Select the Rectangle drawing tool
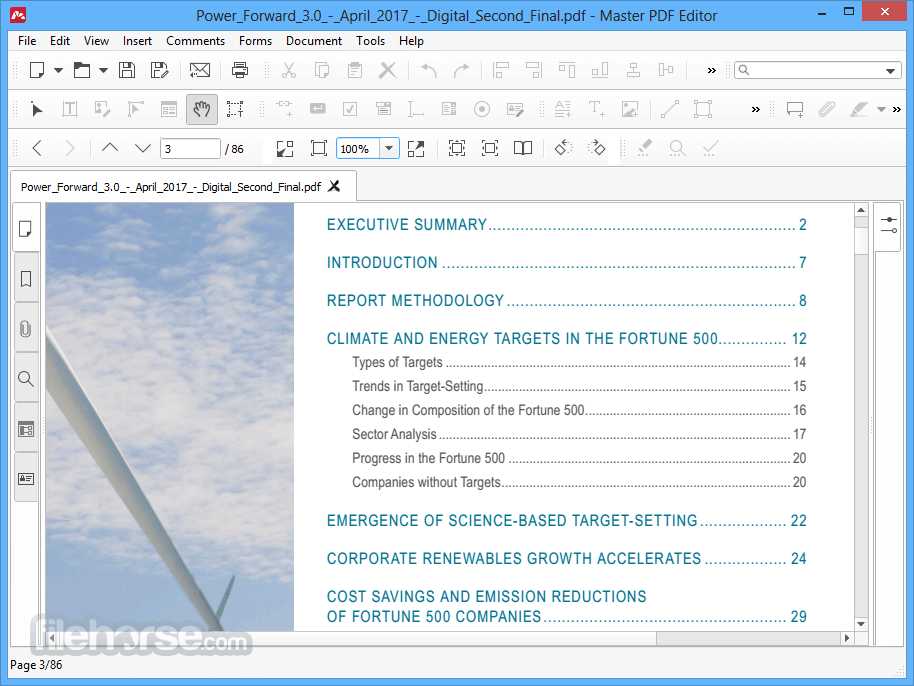The width and height of the screenshot is (914, 686). pos(703,109)
